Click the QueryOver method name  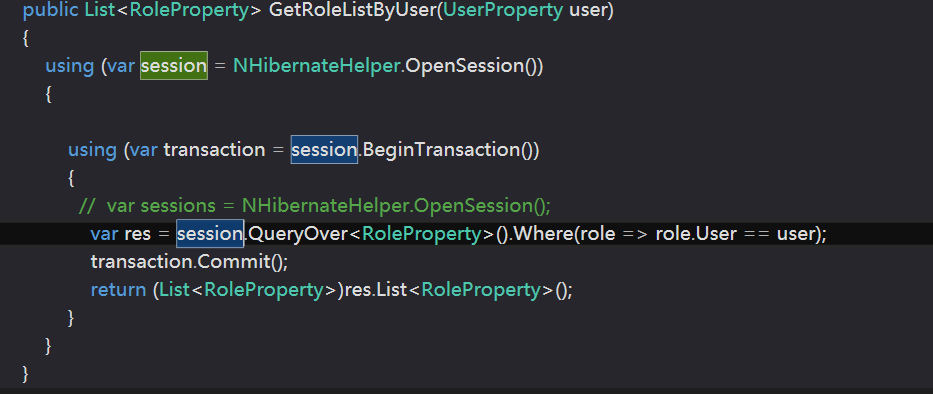[x=298, y=234]
